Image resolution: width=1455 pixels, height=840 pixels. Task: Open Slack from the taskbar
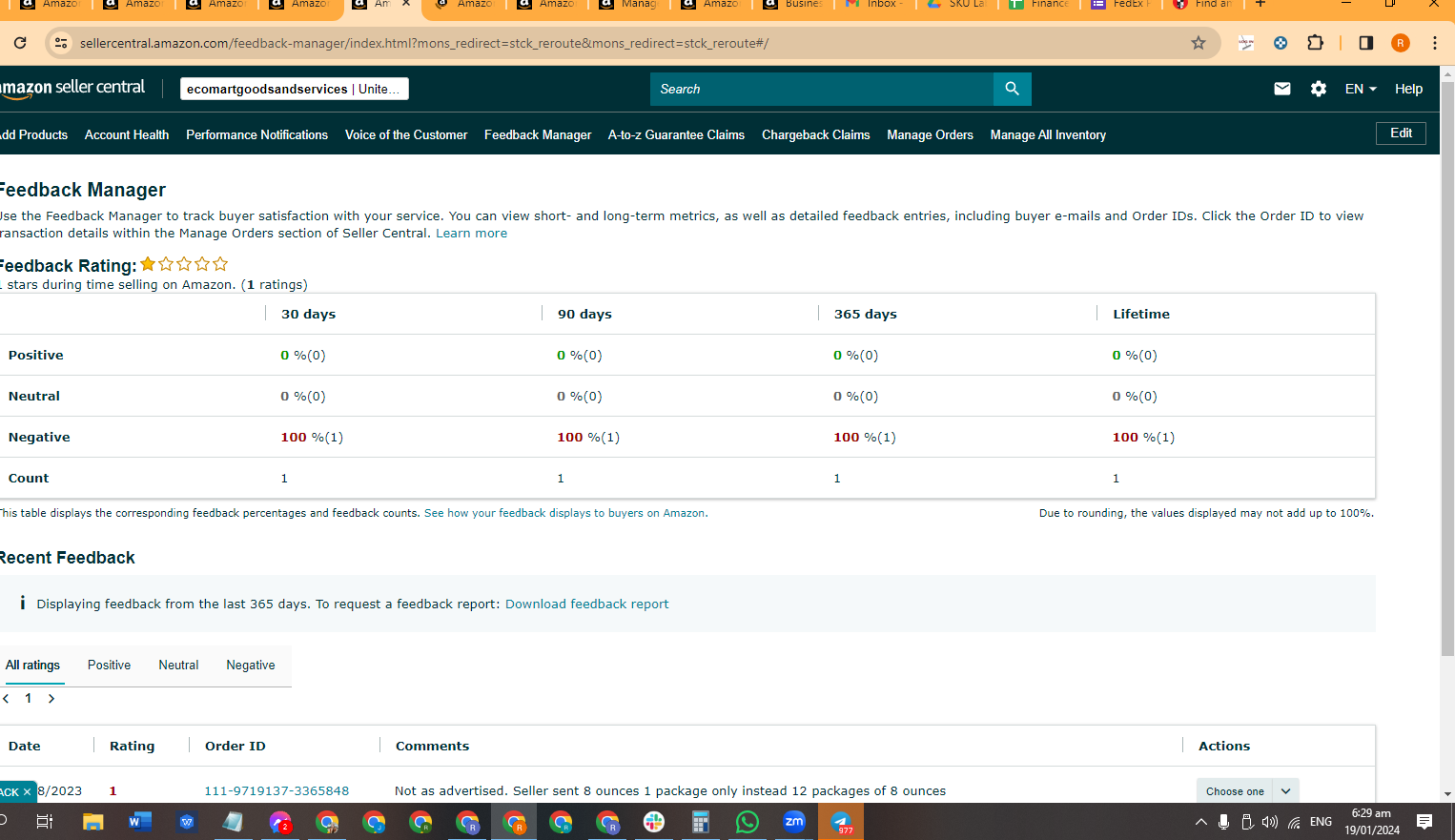tap(654, 822)
